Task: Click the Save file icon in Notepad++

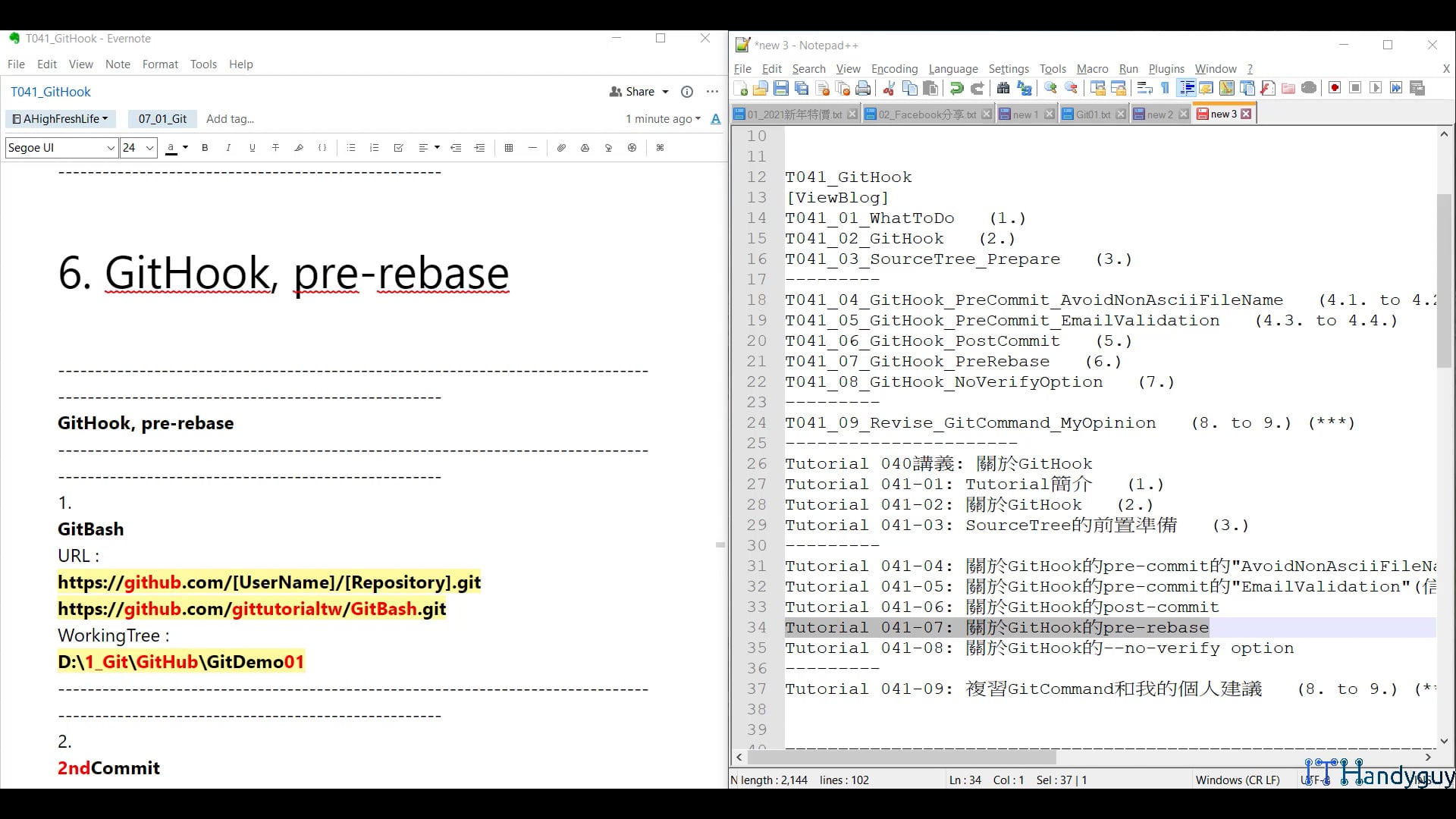Action: pos(781,89)
